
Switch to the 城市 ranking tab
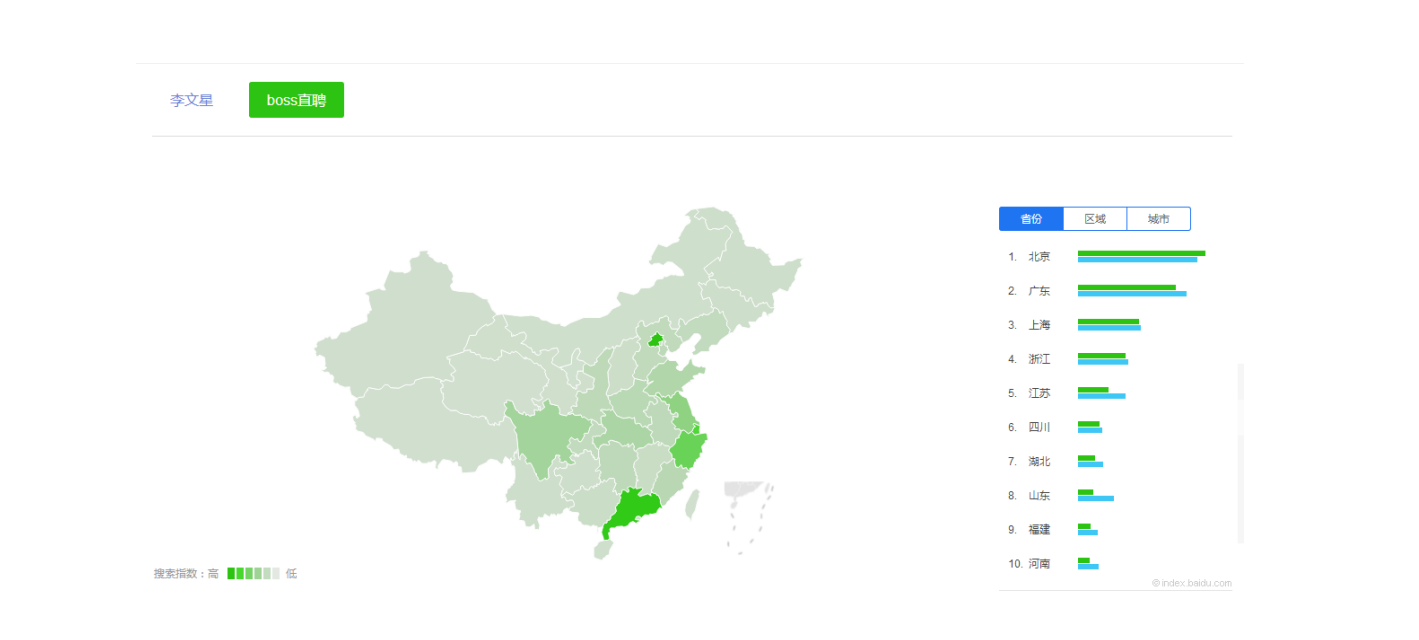pos(1159,219)
